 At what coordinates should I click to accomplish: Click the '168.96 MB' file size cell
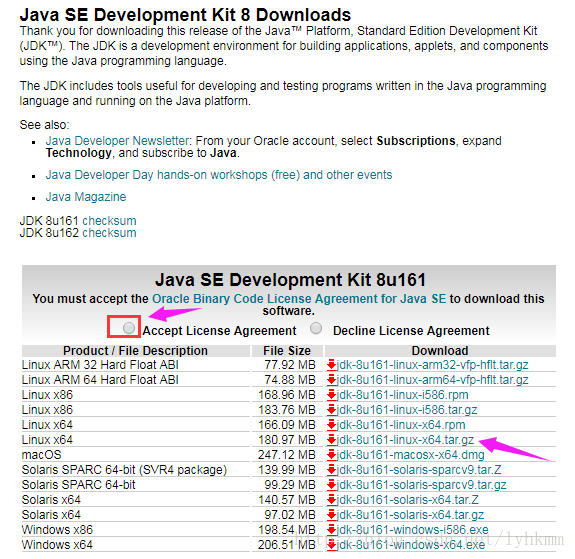[x=287, y=395]
